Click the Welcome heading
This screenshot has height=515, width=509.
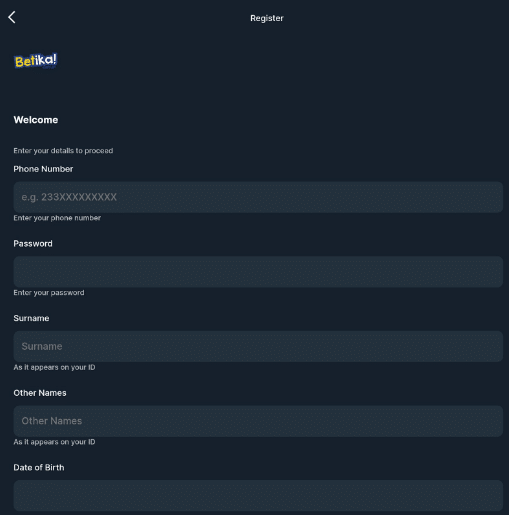coord(36,120)
